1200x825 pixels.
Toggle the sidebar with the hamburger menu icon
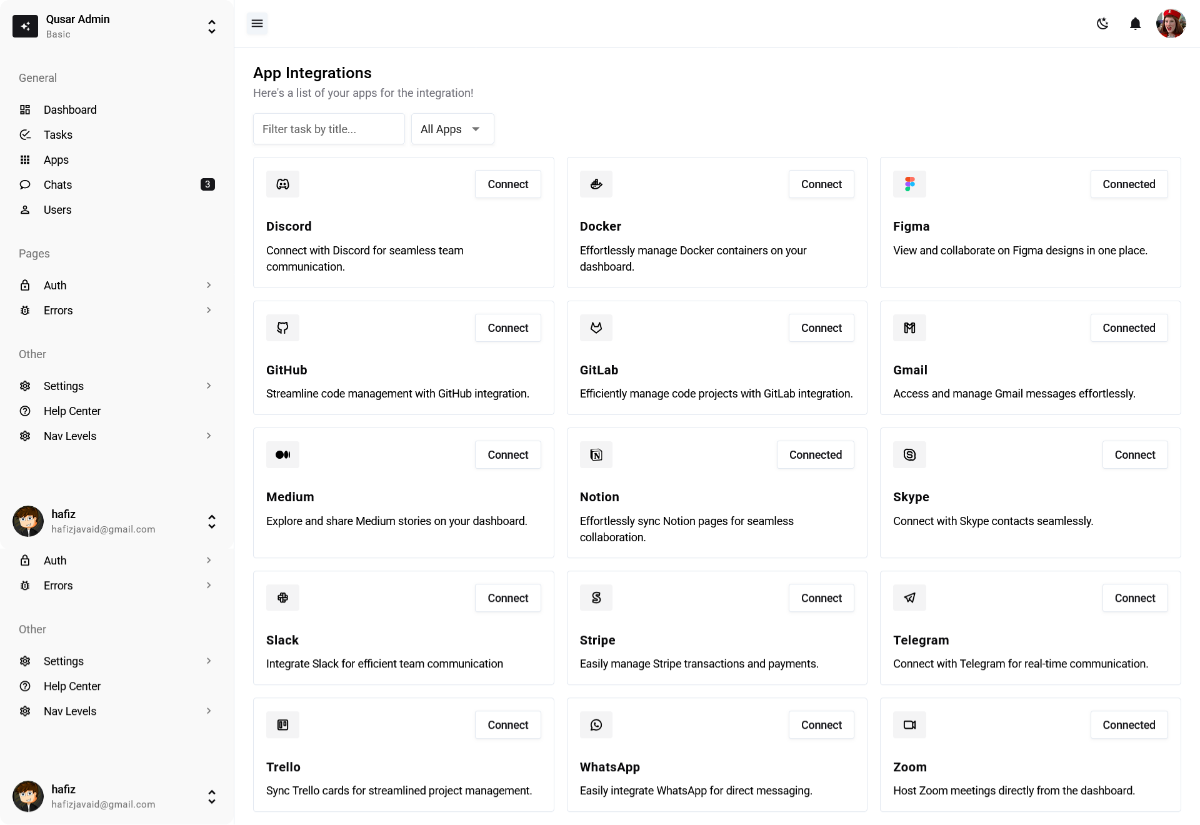257,24
